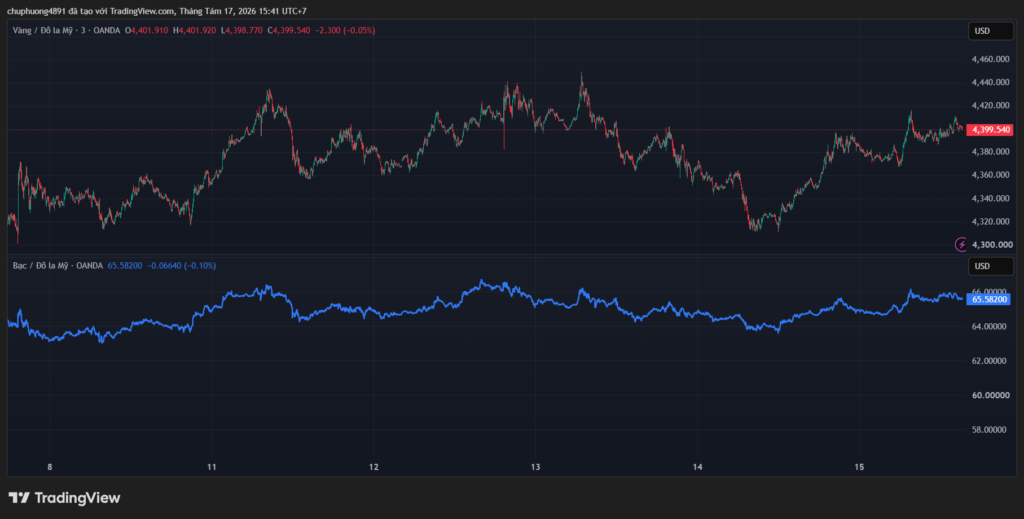Click the open value O4,401.910
Viewport: 1024px width, 519px height.
(147, 30)
